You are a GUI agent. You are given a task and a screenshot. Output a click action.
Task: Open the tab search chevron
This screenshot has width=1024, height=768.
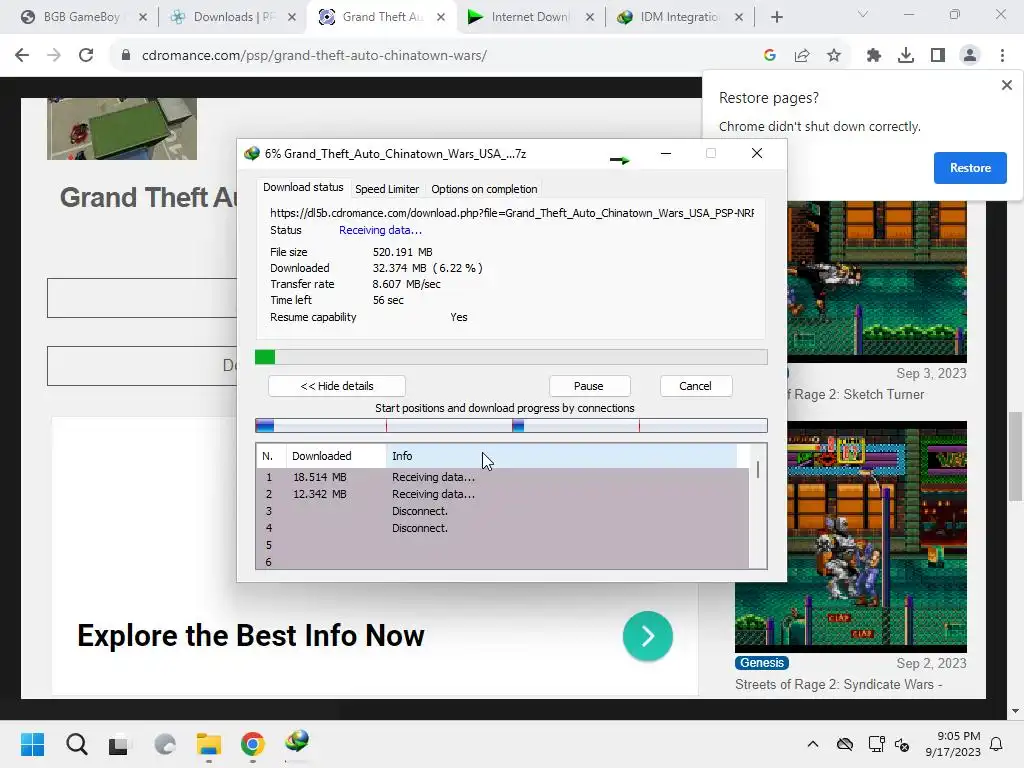pyautogui.click(x=863, y=14)
